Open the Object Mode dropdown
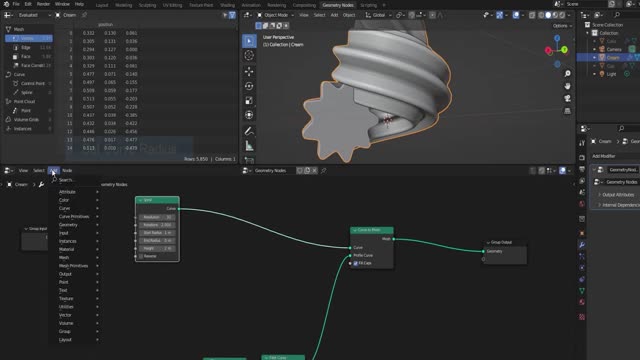Viewport: 640px width, 360px height. 276,15
